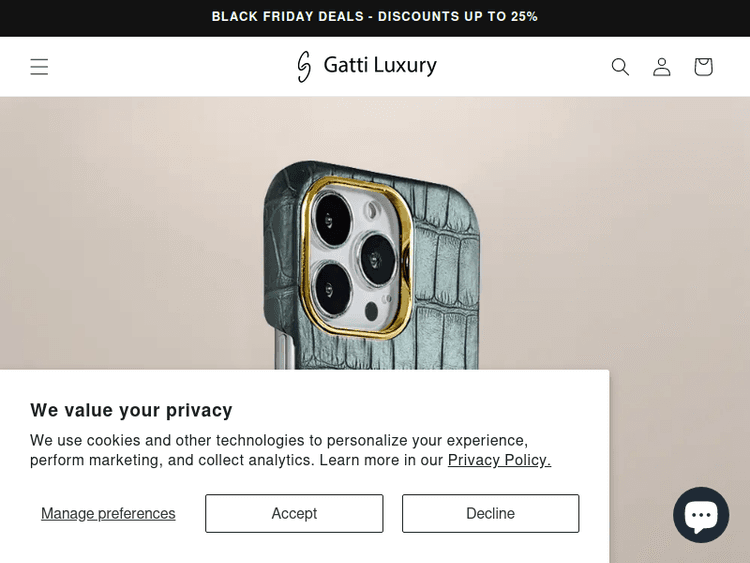Open the account login icon
This screenshot has height=563, width=750.
click(662, 67)
